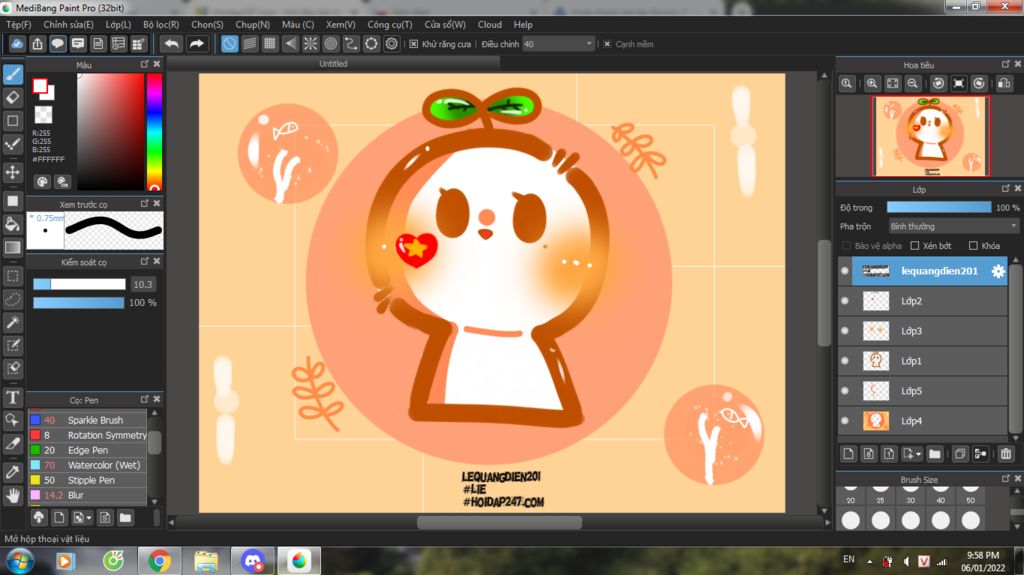This screenshot has width=1024, height=575.
Task: Select the rectangular Select tool
Action: pyautogui.click(x=12, y=276)
